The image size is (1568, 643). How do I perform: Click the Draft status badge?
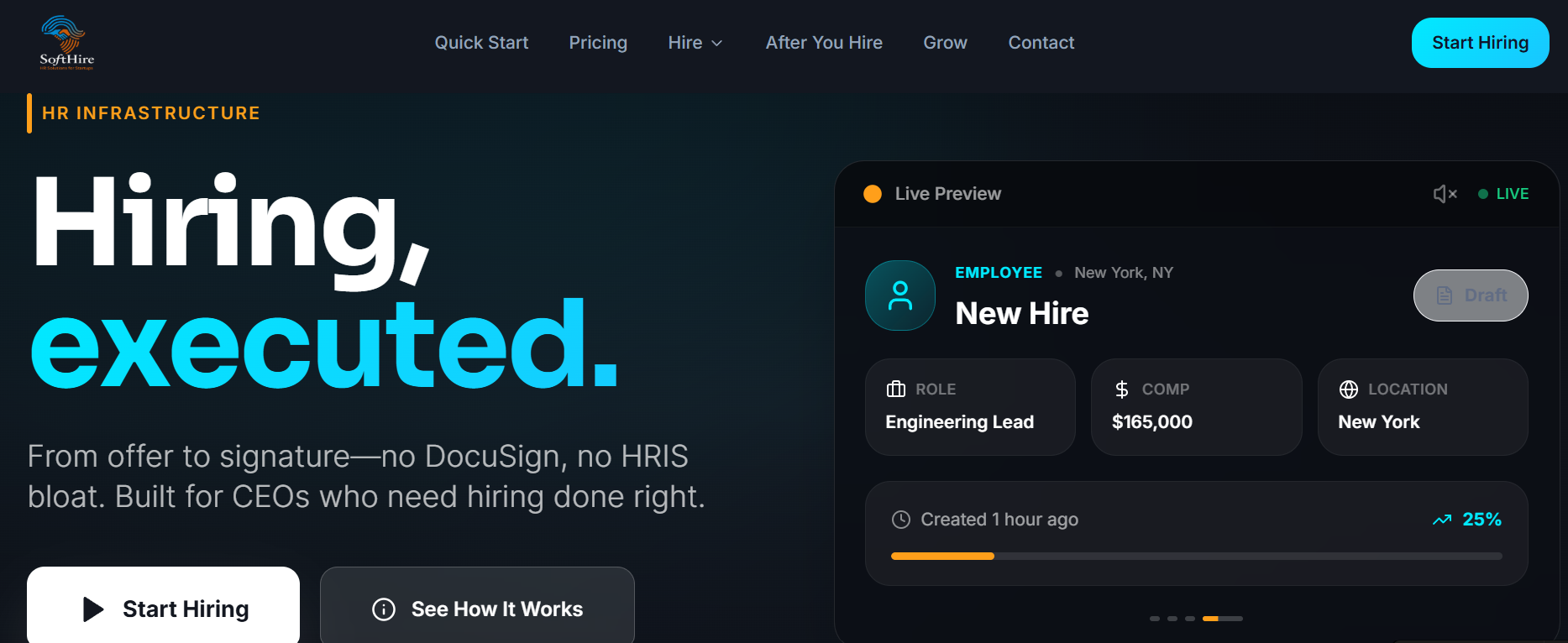click(1470, 295)
